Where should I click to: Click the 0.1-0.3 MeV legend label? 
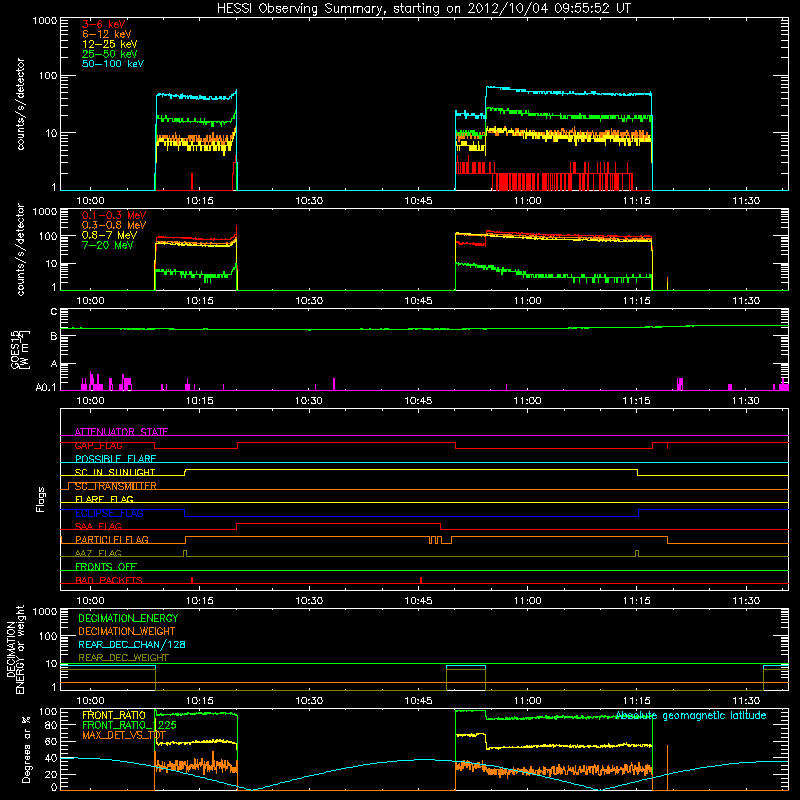(114, 215)
